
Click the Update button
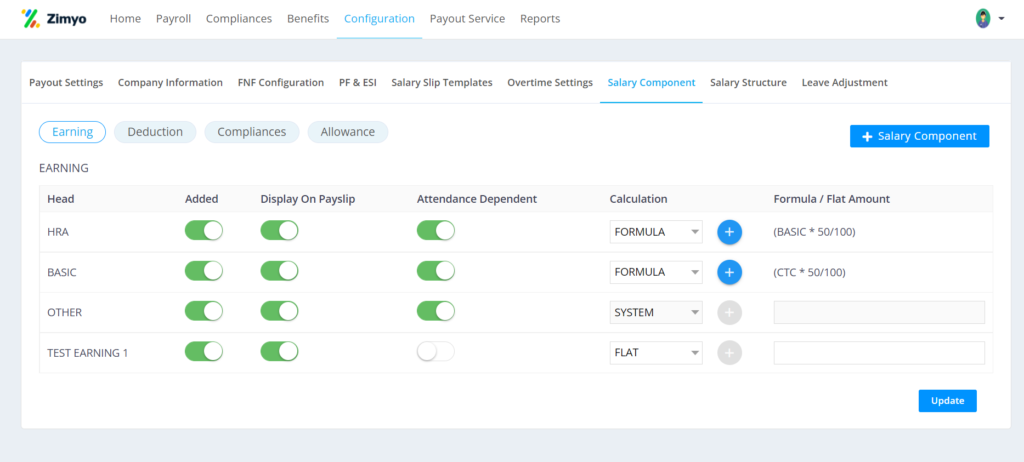pos(948,401)
